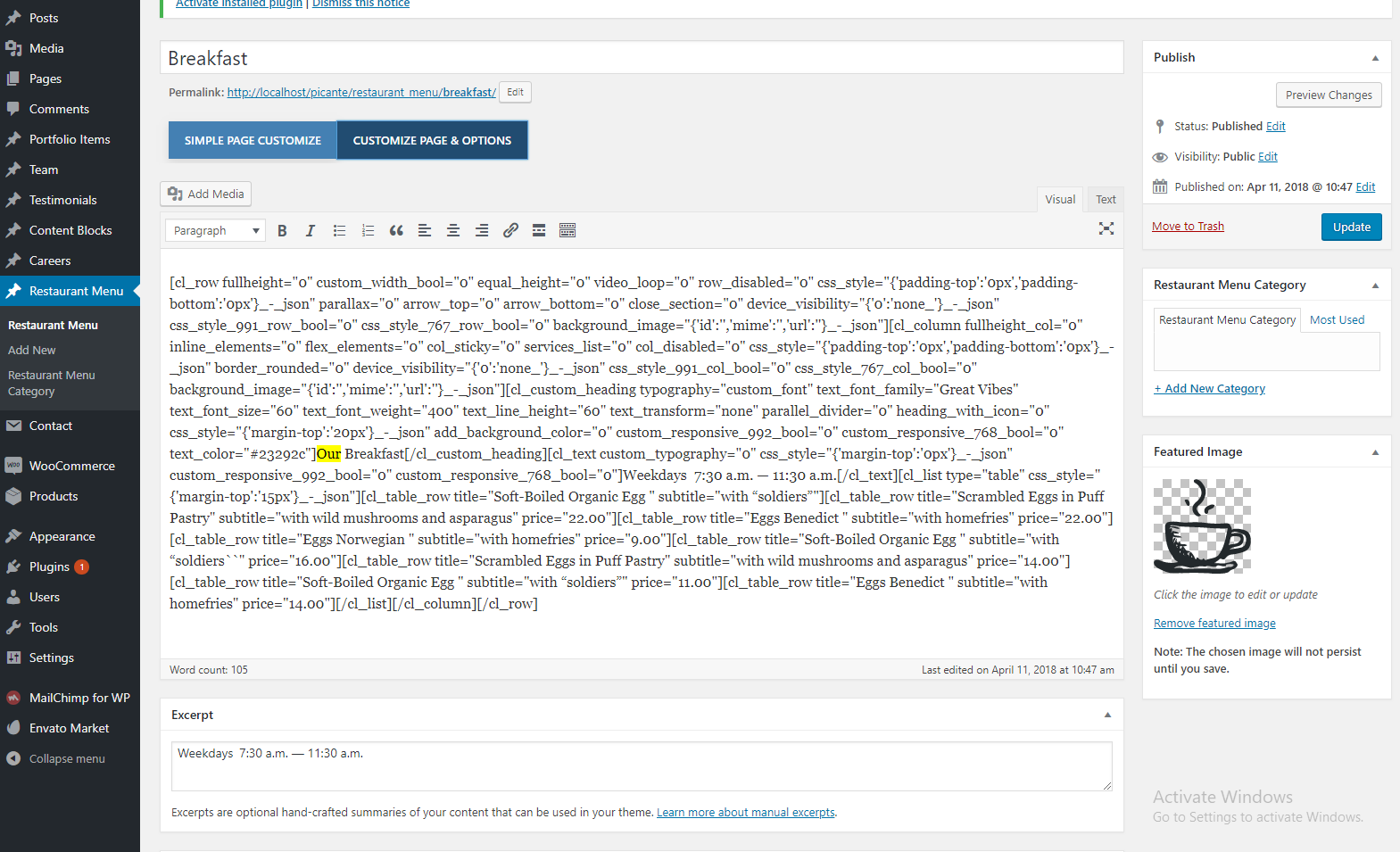Toggle the toolbar kitchen sink
Viewport: 1400px width, 852px height.
pyautogui.click(x=567, y=230)
